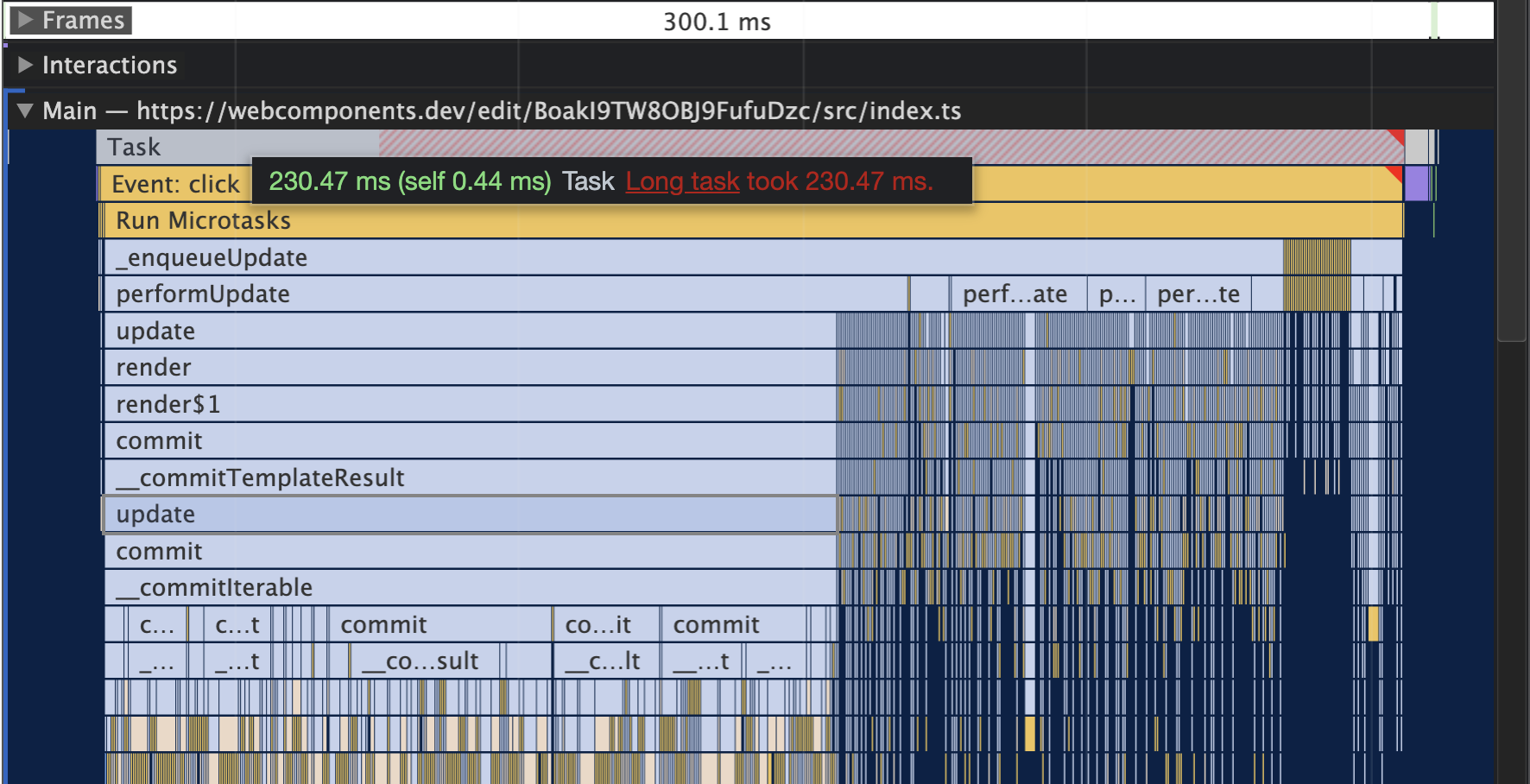This screenshot has height=784, width=1530.
Task: Select the performUpdate activity
Action: click(x=202, y=294)
